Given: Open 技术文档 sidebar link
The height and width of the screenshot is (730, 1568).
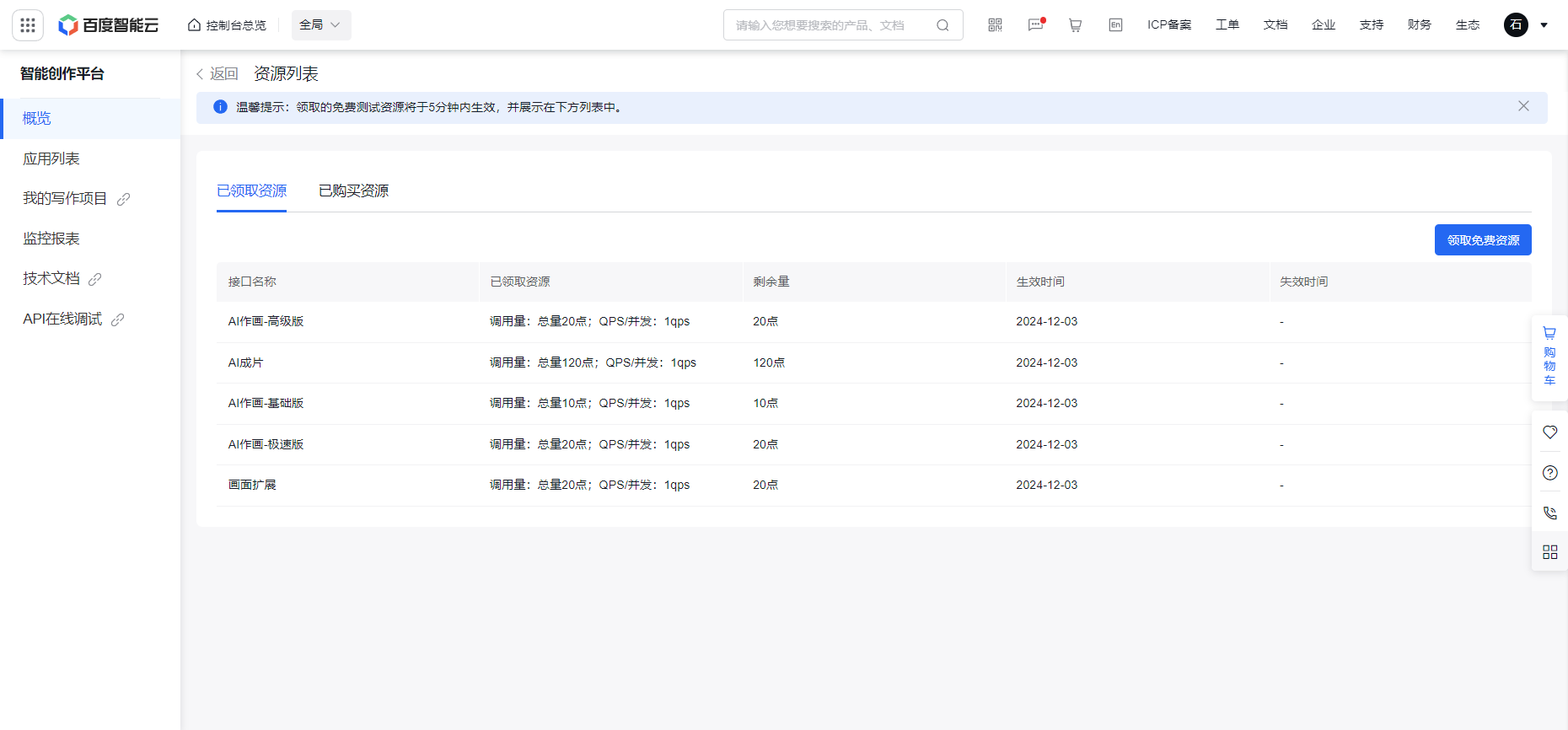Looking at the screenshot, I should click(51, 279).
